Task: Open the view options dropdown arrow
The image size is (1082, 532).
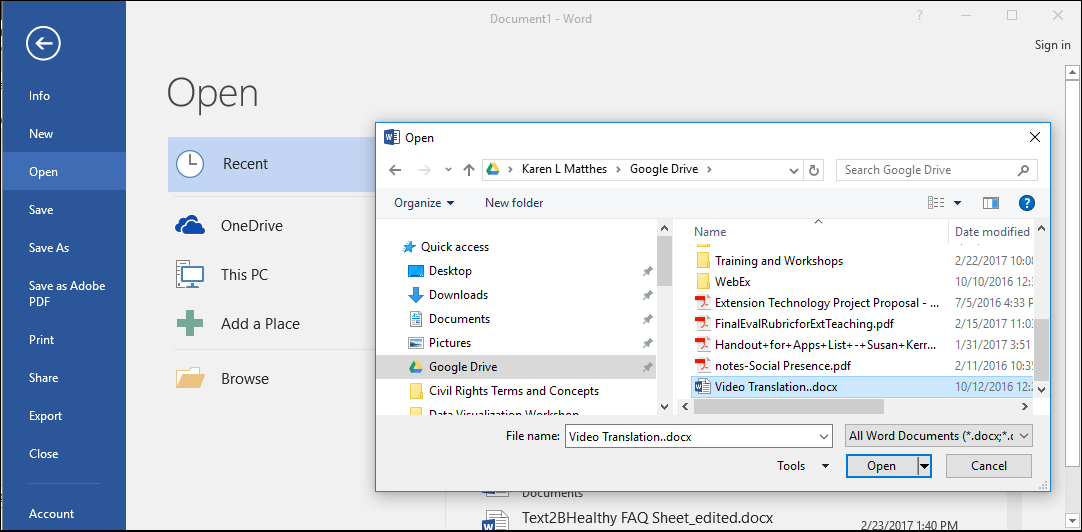Action: tap(957, 203)
